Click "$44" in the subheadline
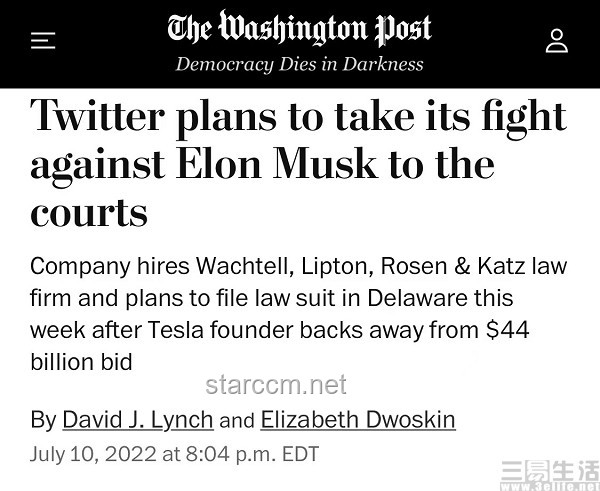Image resolution: width=600 pixels, height=491 pixels. tap(507, 330)
